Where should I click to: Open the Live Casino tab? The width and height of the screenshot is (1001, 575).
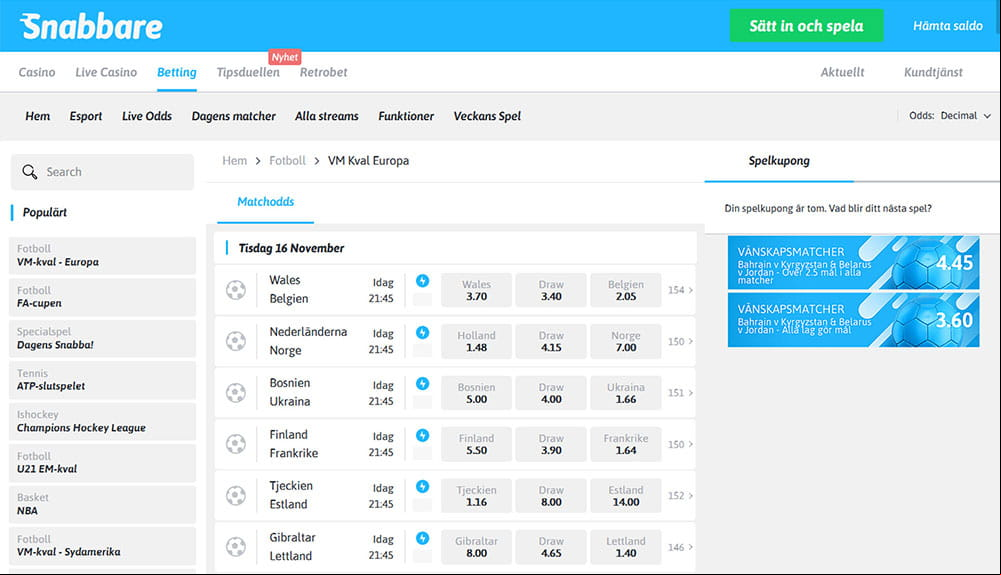[x=106, y=72]
